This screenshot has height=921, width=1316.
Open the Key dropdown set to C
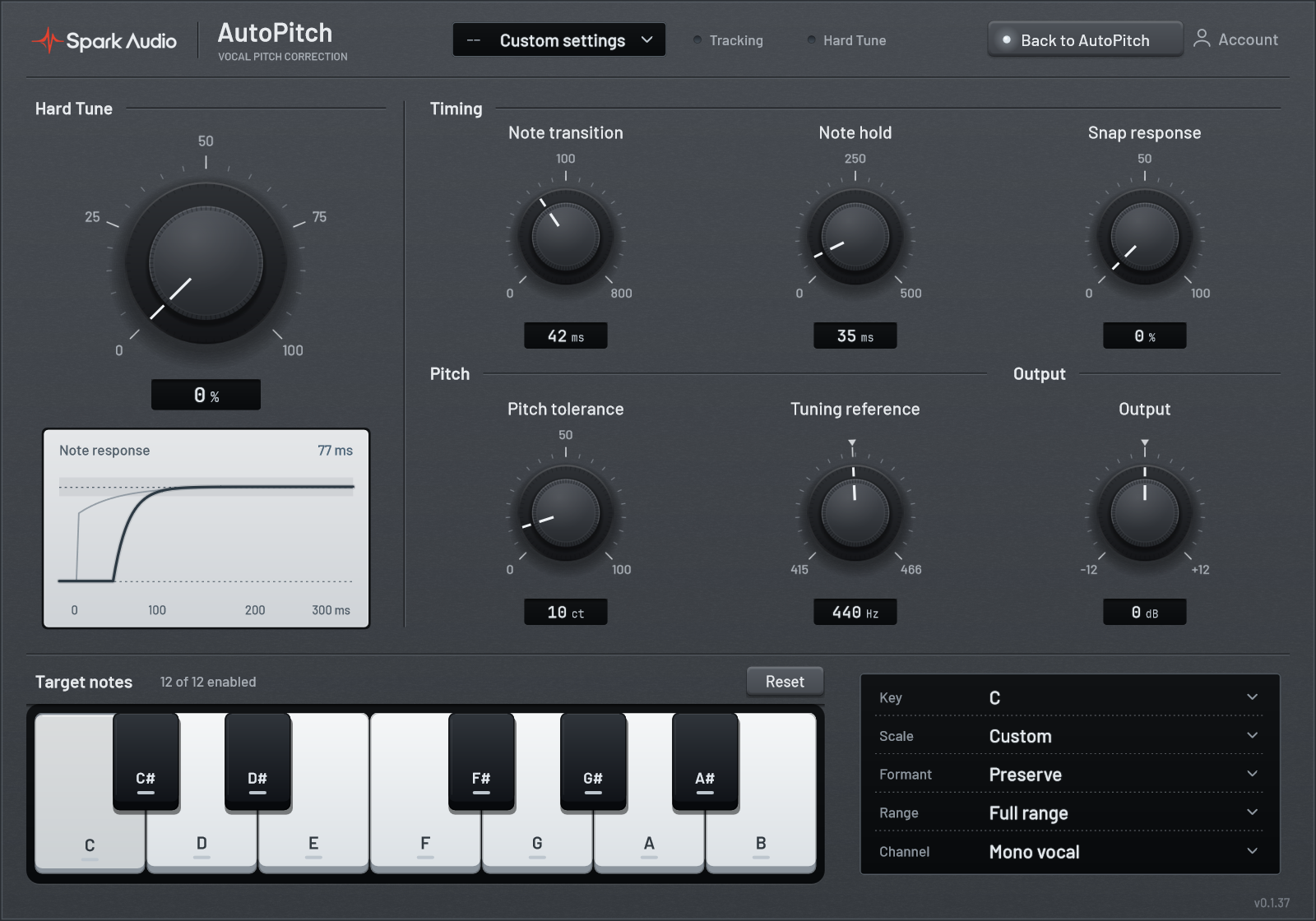click(1069, 697)
